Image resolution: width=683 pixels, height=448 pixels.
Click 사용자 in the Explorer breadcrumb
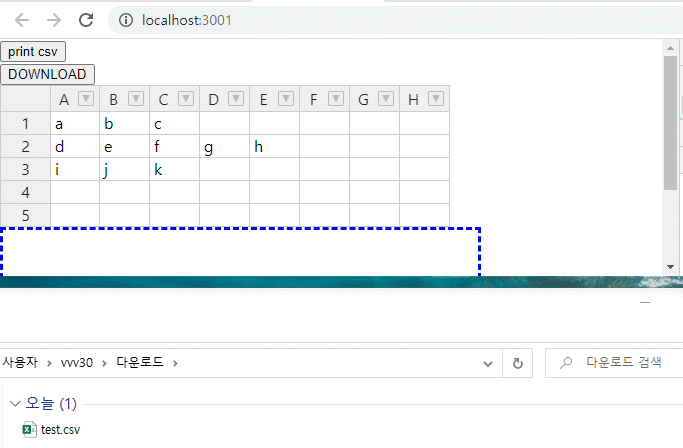[20, 362]
